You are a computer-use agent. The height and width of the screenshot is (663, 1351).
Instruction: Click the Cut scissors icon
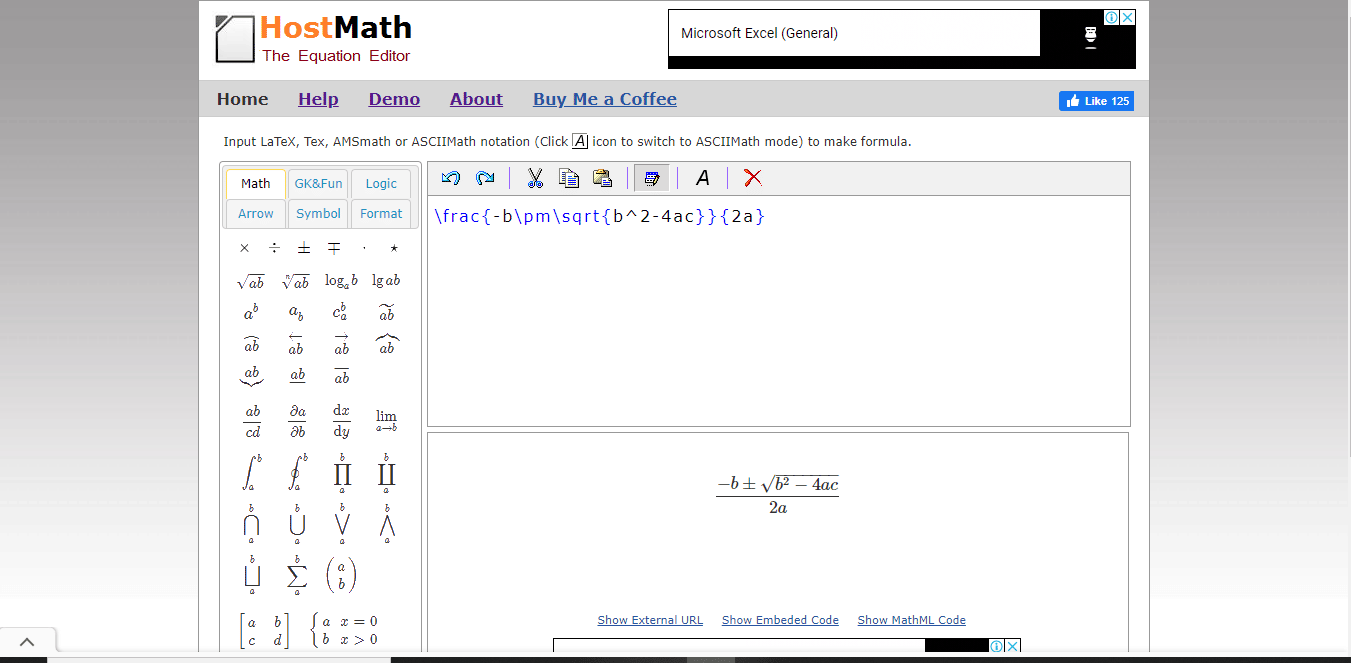535,178
